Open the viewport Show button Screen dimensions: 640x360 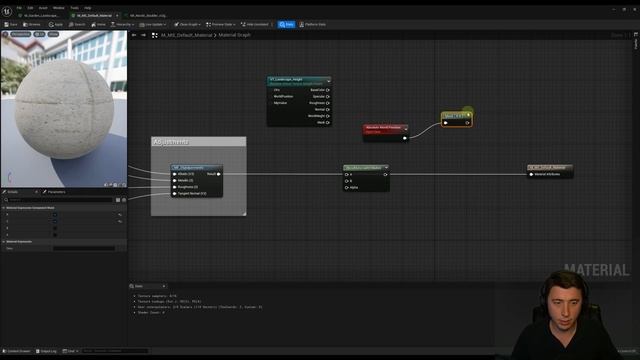pyautogui.click(x=53, y=34)
